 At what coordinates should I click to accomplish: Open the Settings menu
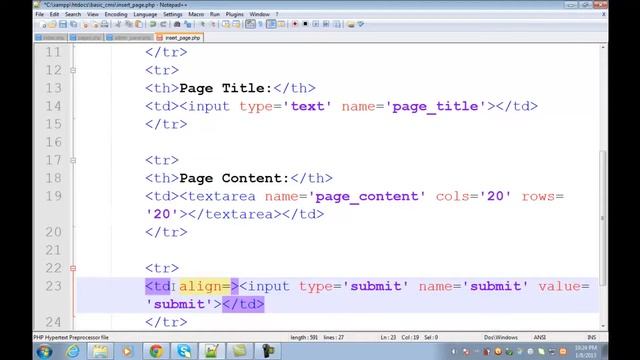pyautogui.click(x=173, y=14)
